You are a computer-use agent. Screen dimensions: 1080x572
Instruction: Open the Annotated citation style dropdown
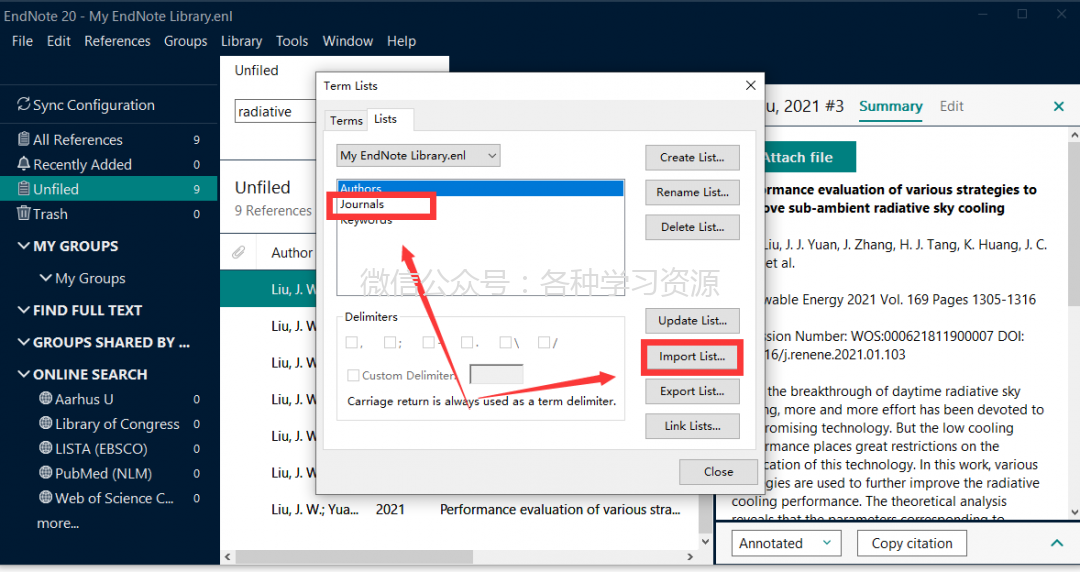point(786,543)
